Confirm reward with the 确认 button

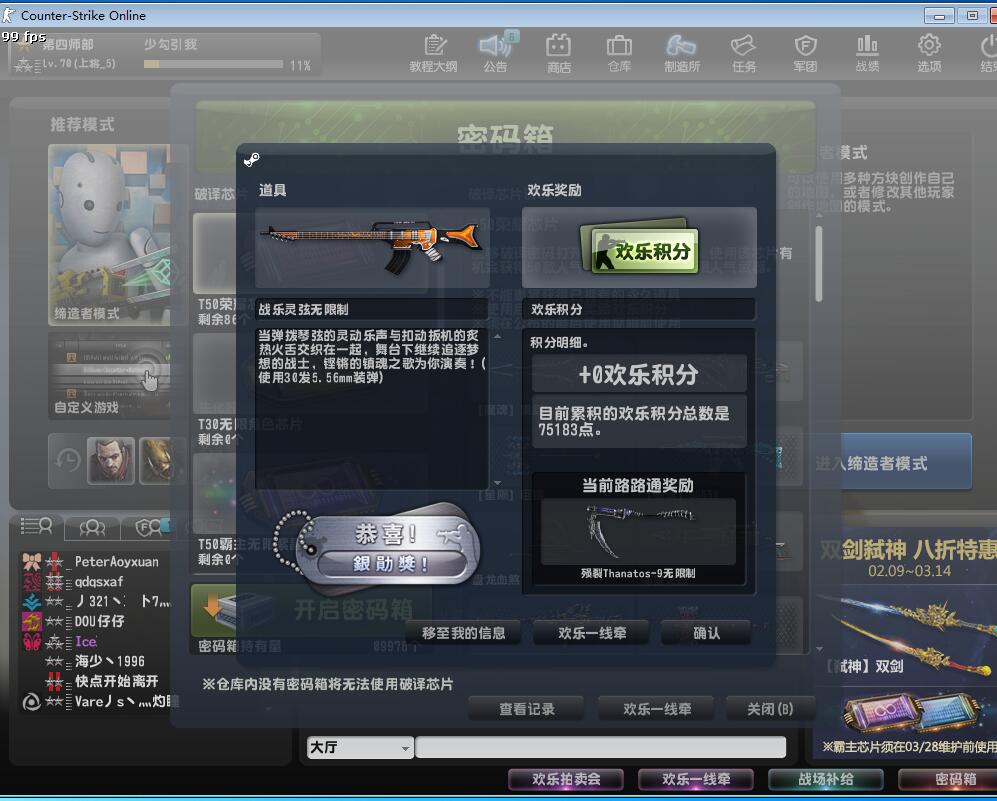(x=706, y=633)
